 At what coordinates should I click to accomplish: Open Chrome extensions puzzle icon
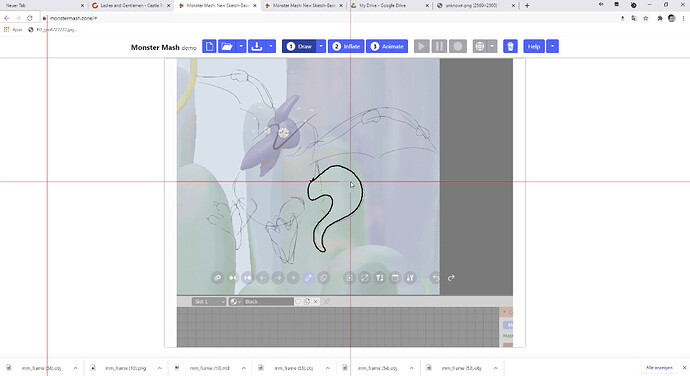click(660, 18)
